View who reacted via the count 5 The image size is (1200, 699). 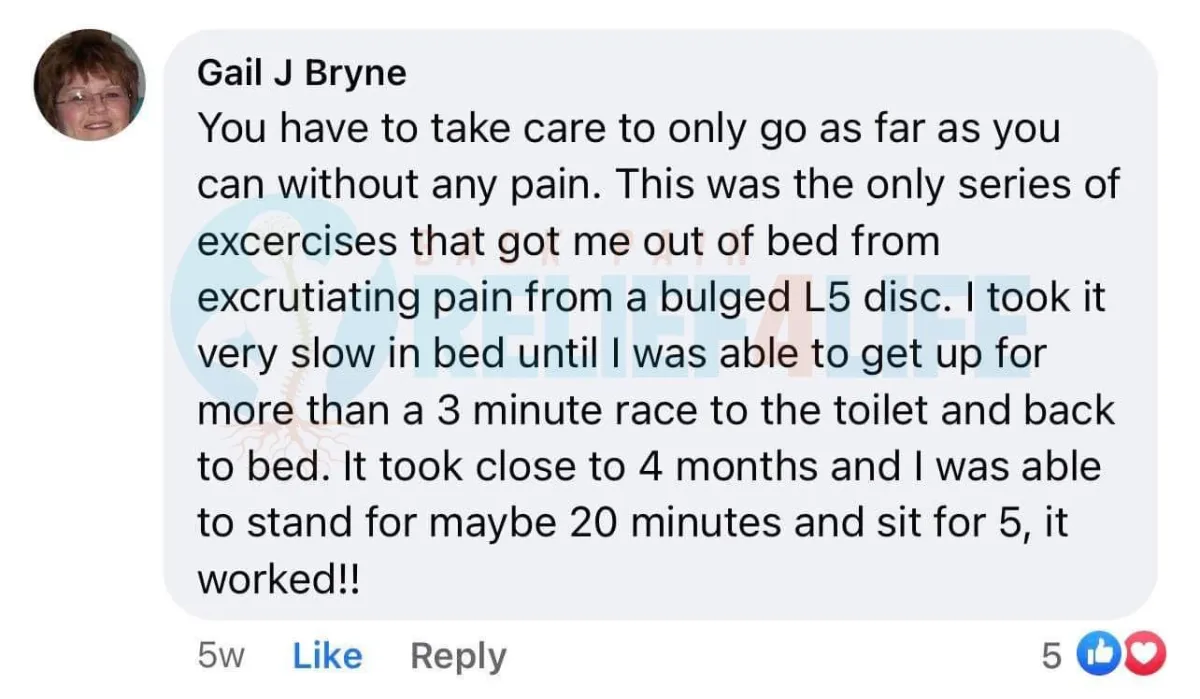[1050, 655]
